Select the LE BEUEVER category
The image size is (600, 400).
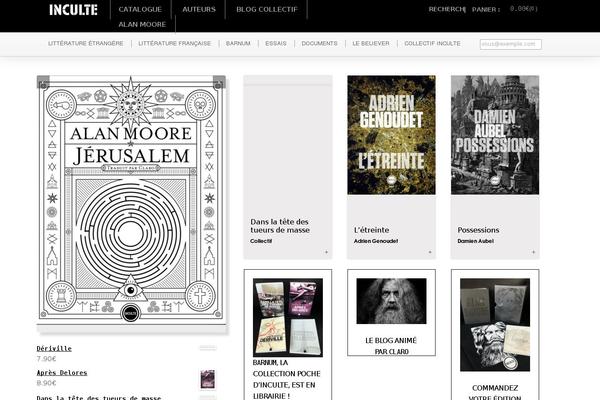(371, 44)
